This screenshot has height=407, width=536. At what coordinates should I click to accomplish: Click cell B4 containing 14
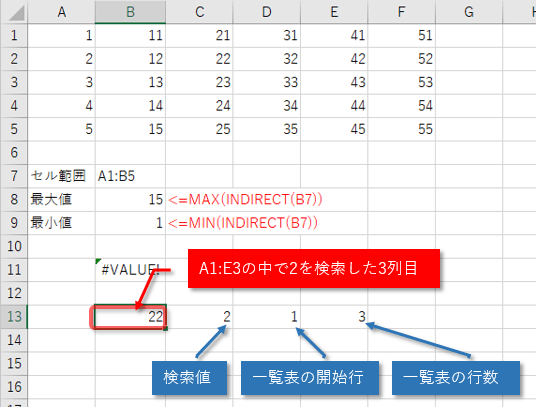coord(130,106)
